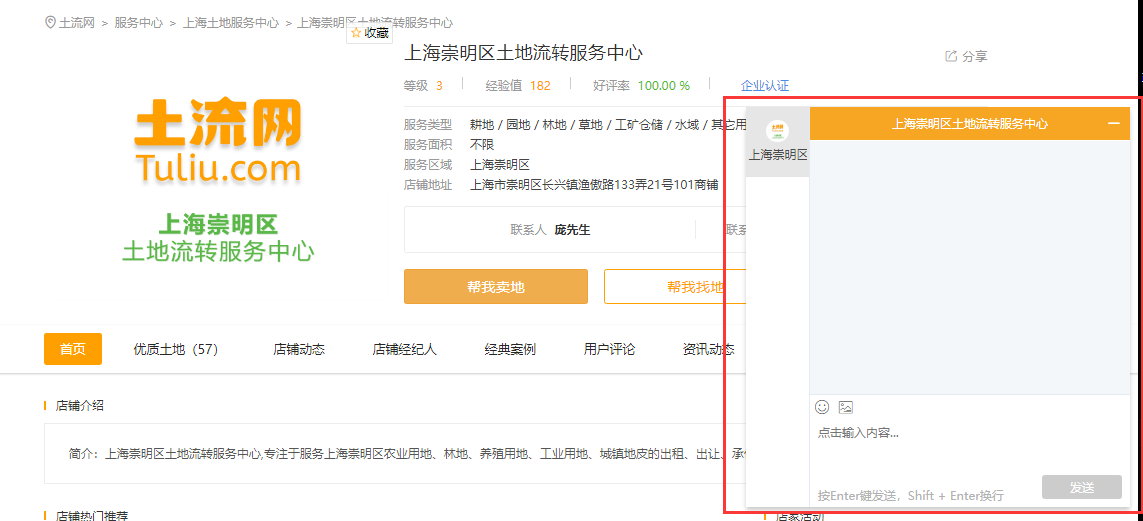Click the 店铺热门推荐 section heading

coord(92,516)
